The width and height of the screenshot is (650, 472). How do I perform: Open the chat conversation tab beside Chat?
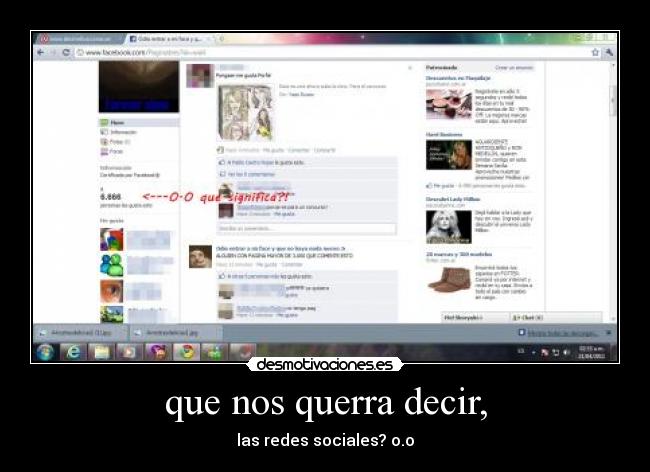click(x=475, y=317)
